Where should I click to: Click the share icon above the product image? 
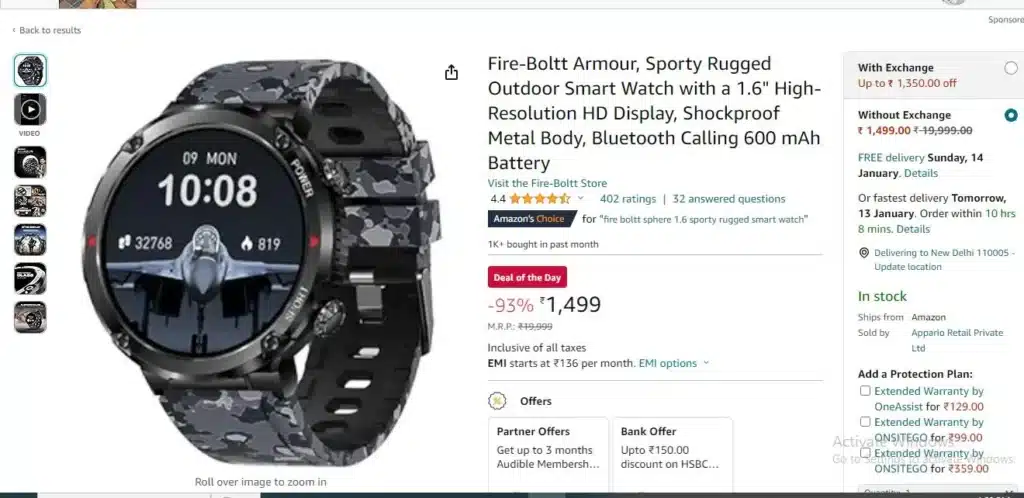coord(451,72)
